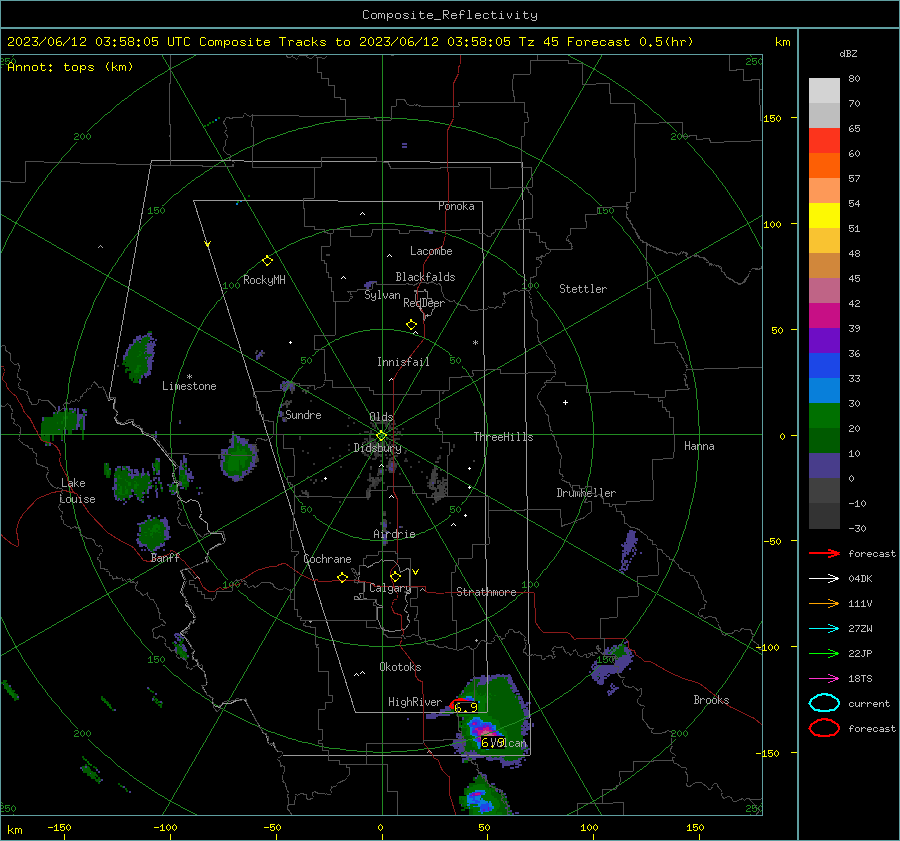Click the white 04DK arrow in the legend
900x841 pixels.
coord(824,579)
